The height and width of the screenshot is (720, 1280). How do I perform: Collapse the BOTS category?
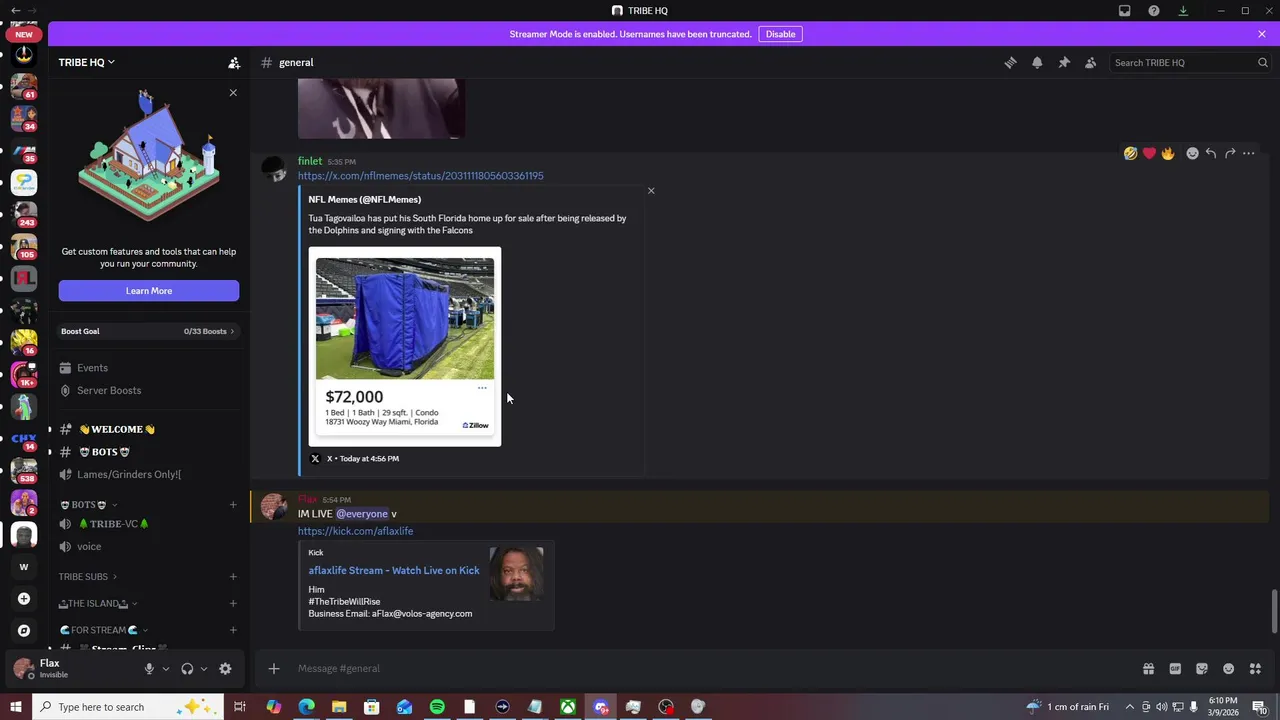[x=89, y=505]
